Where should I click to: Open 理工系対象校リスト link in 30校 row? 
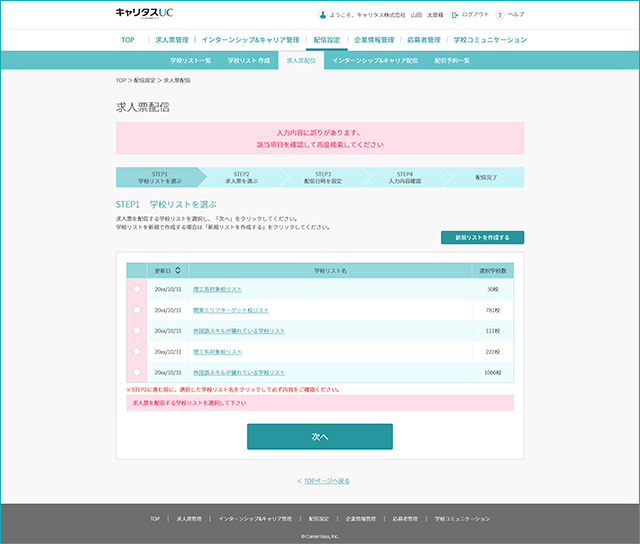[217, 289]
